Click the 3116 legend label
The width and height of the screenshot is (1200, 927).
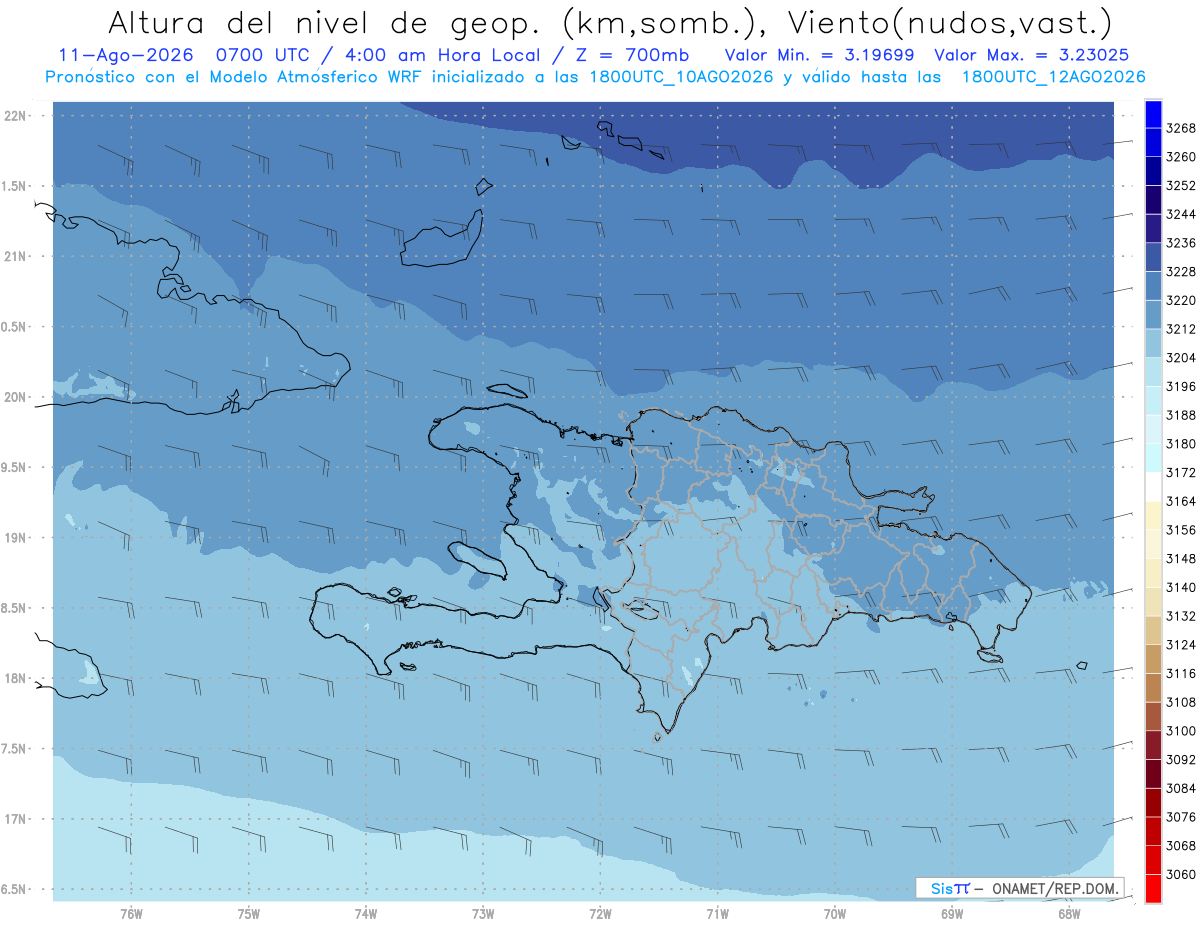[x=1180, y=673]
